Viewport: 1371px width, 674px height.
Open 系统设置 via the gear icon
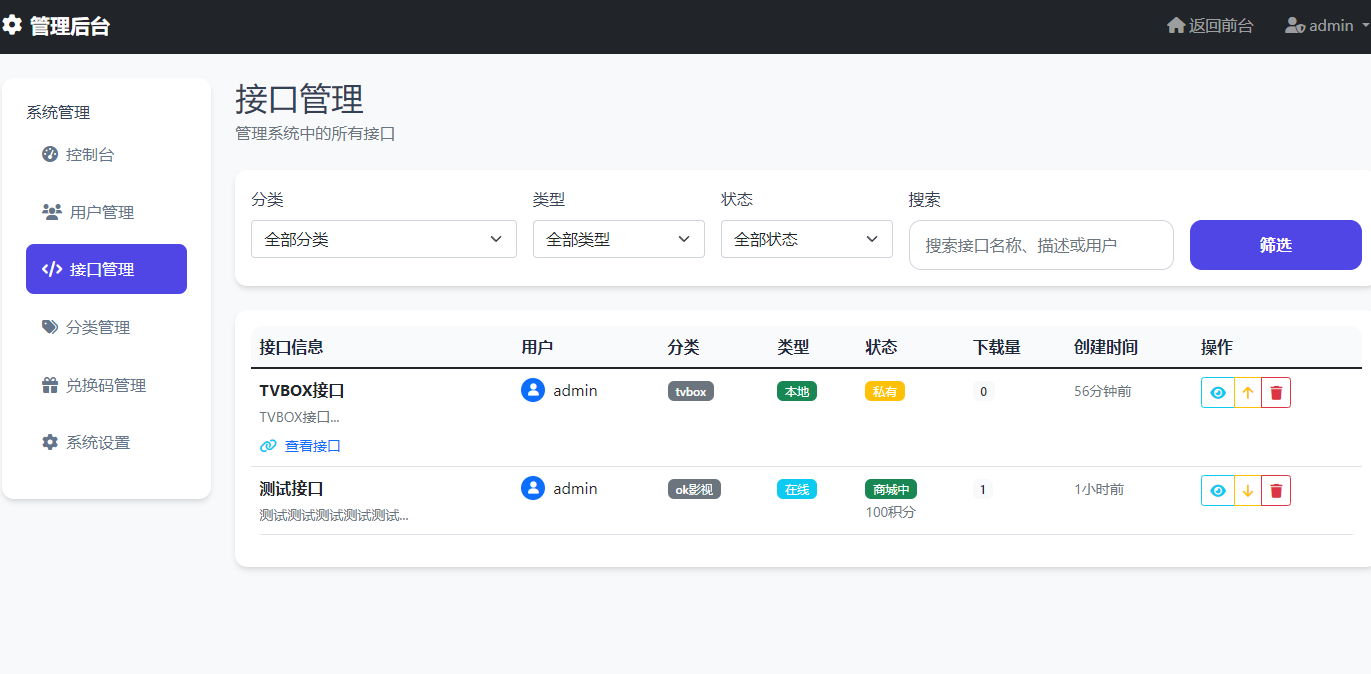click(x=51, y=441)
